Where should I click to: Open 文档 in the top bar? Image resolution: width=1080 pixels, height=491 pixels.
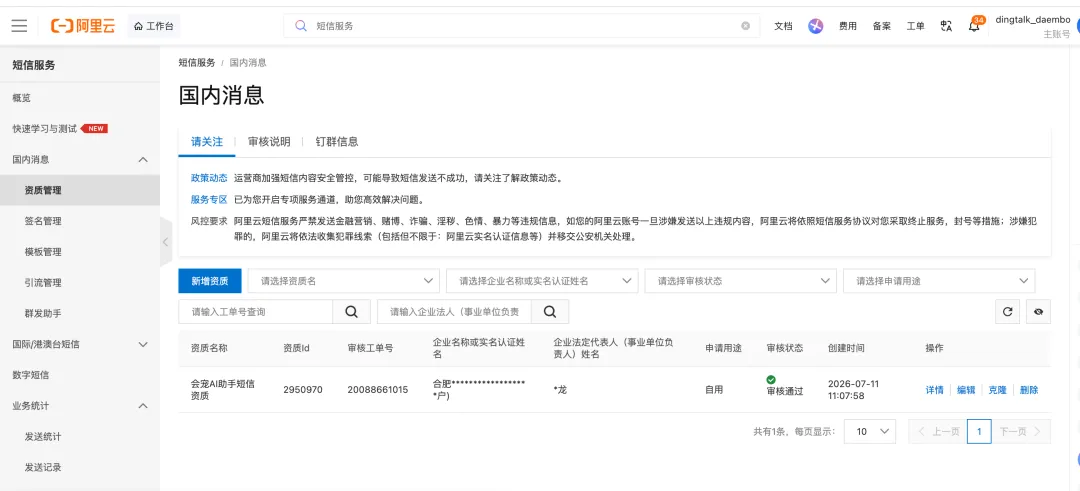pos(783,26)
